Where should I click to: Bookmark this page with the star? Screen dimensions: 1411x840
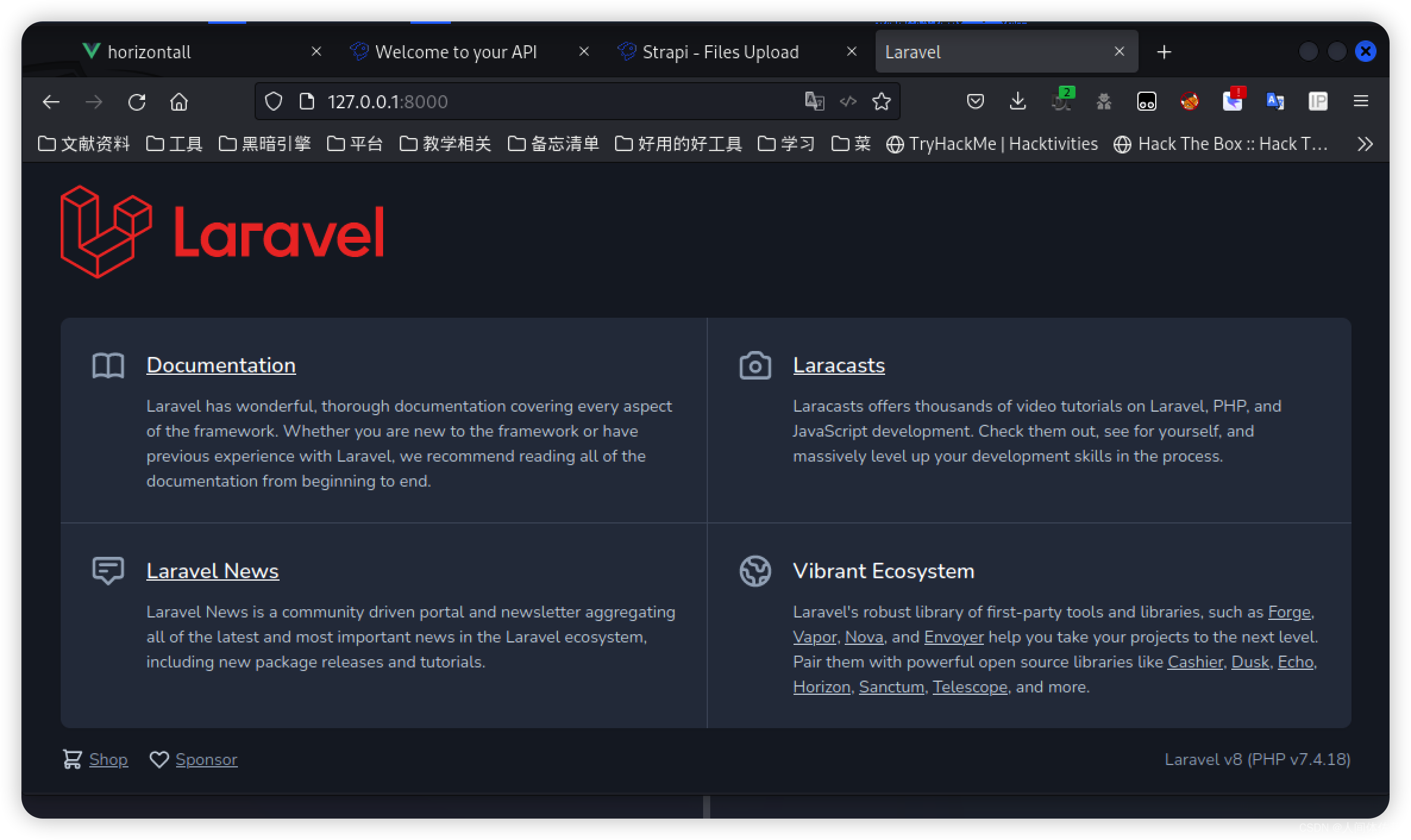pyautogui.click(x=882, y=102)
